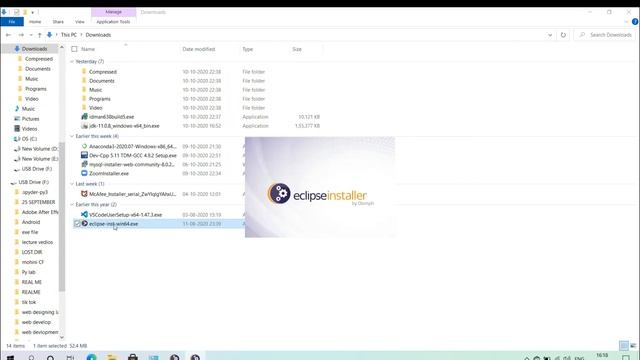Click the Programs folder icon in file list

(84, 99)
